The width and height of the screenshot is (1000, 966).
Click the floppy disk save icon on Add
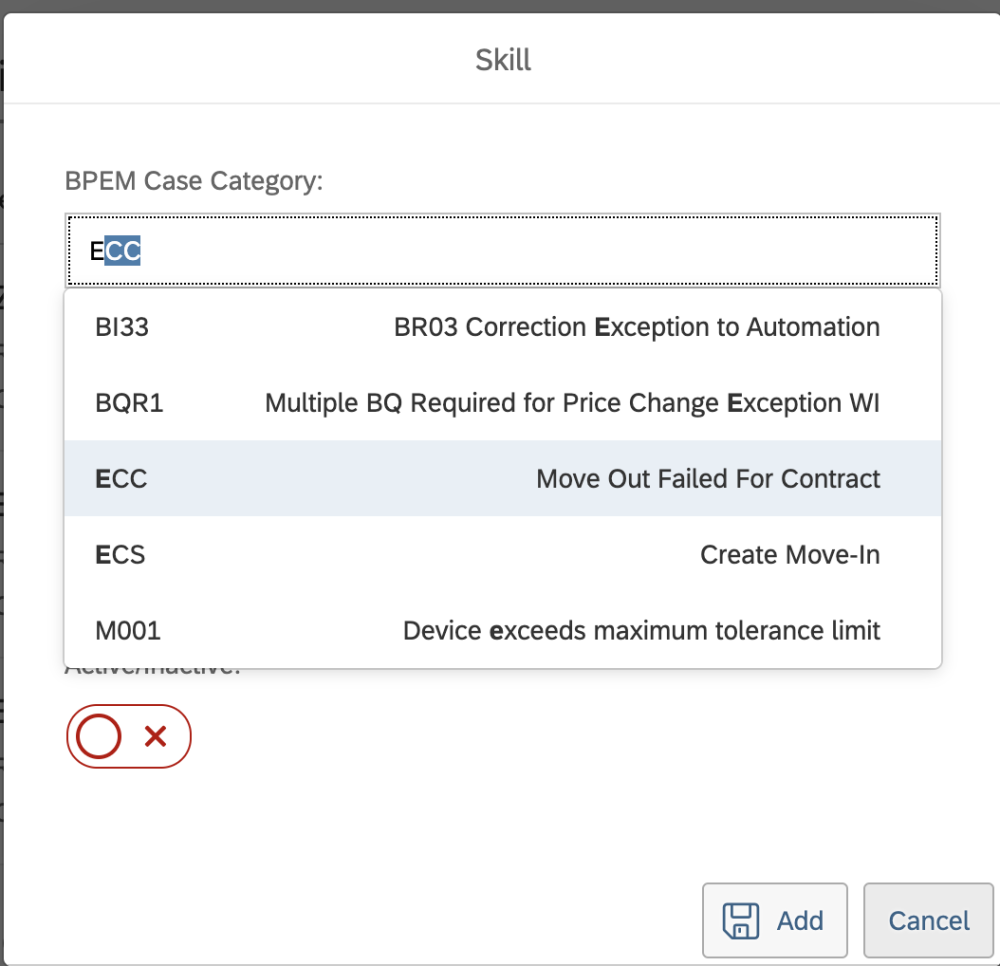click(741, 921)
